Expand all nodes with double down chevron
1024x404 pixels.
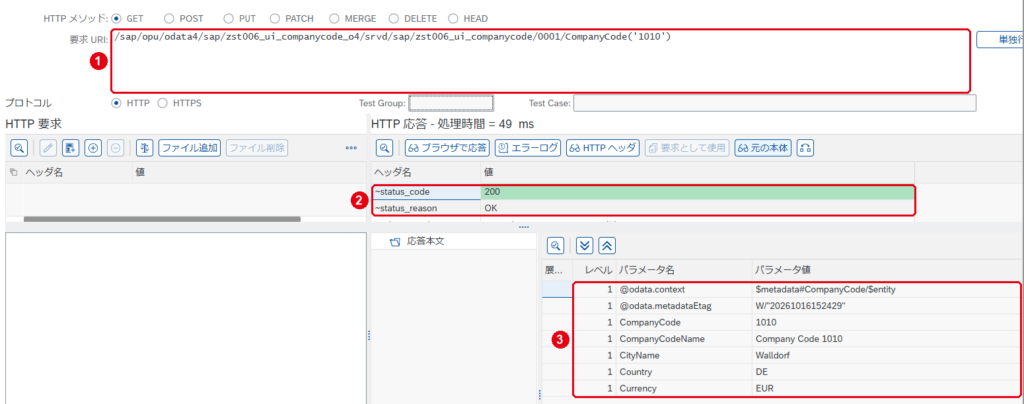(x=585, y=245)
